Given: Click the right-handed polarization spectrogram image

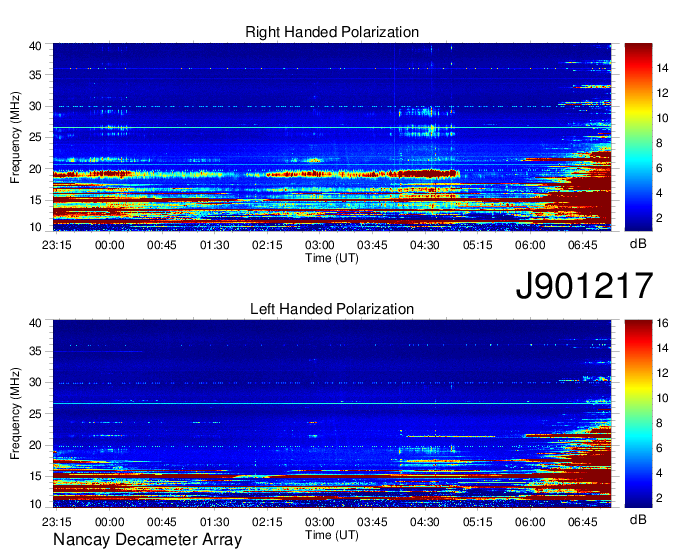Looking at the screenshot, I should (332, 137).
